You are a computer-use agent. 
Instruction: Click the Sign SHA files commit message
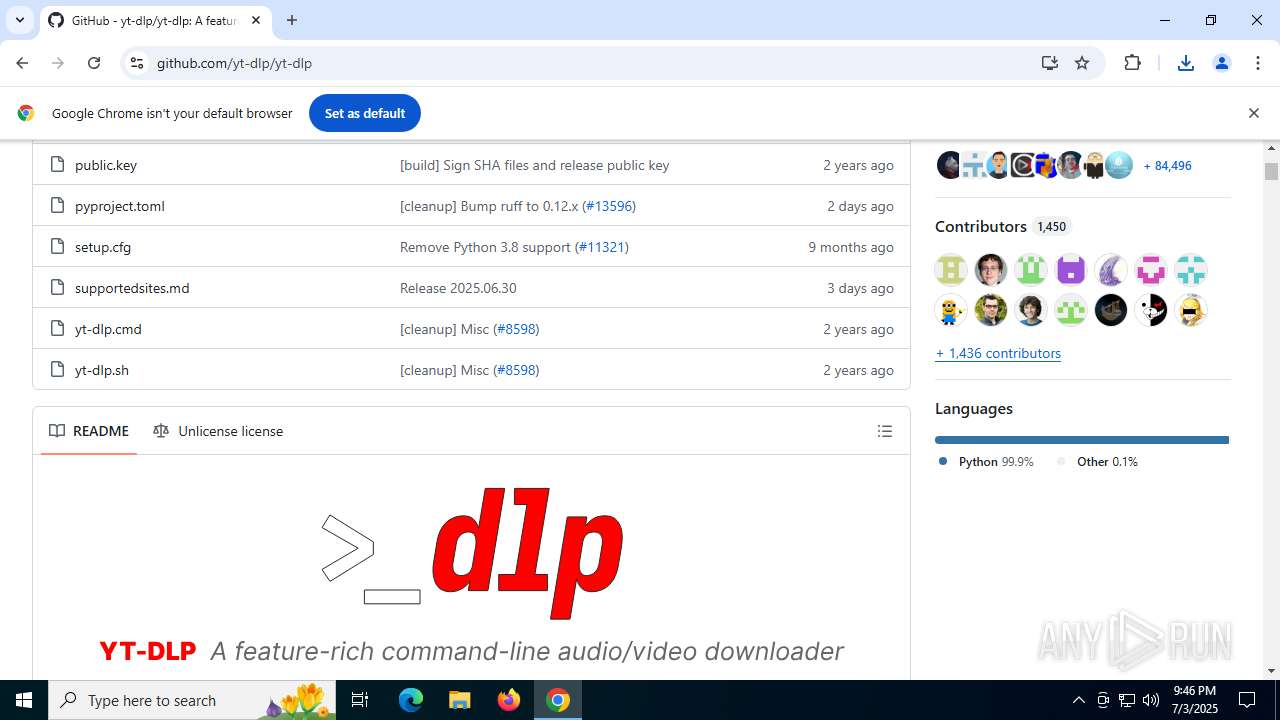[534, 165]
